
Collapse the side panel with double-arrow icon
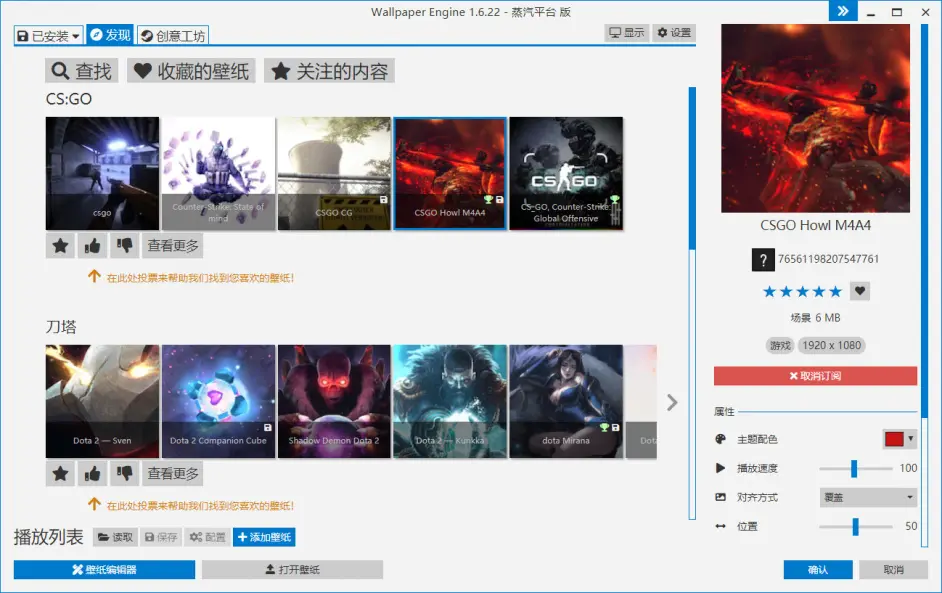click(843, 11)
